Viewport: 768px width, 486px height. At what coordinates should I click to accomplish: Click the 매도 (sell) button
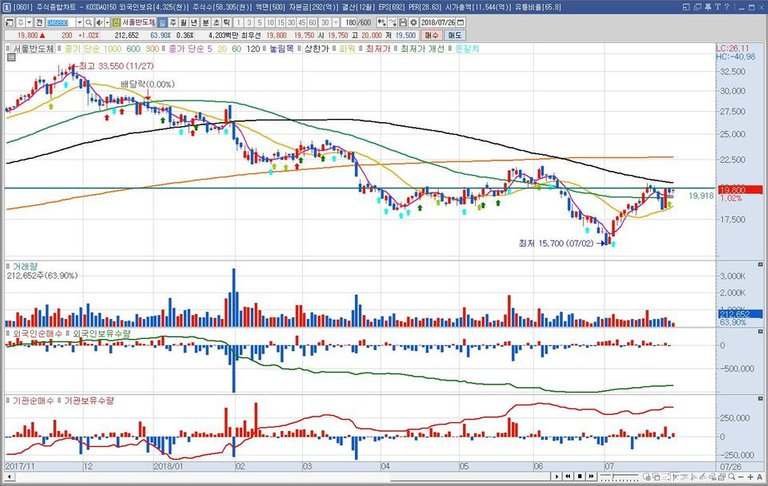point(455,34)
